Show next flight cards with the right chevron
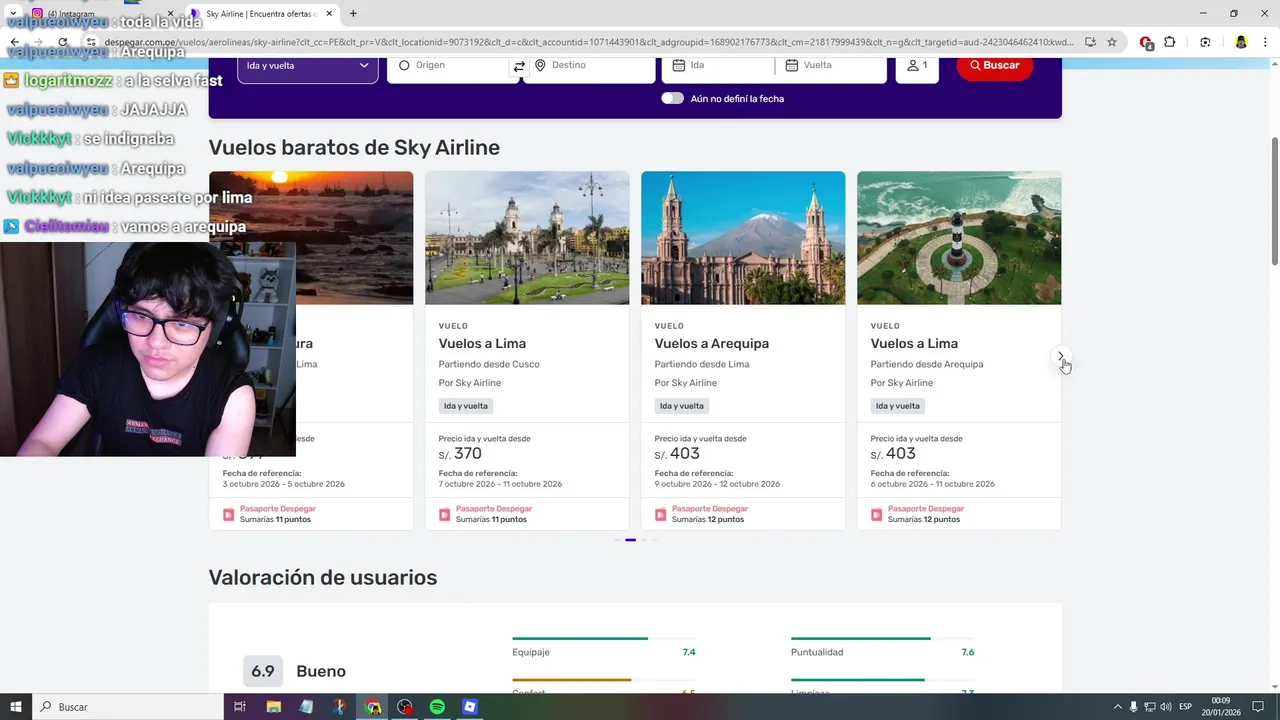This screenshot has height=720, width=1280. [x=1061, y=357]
